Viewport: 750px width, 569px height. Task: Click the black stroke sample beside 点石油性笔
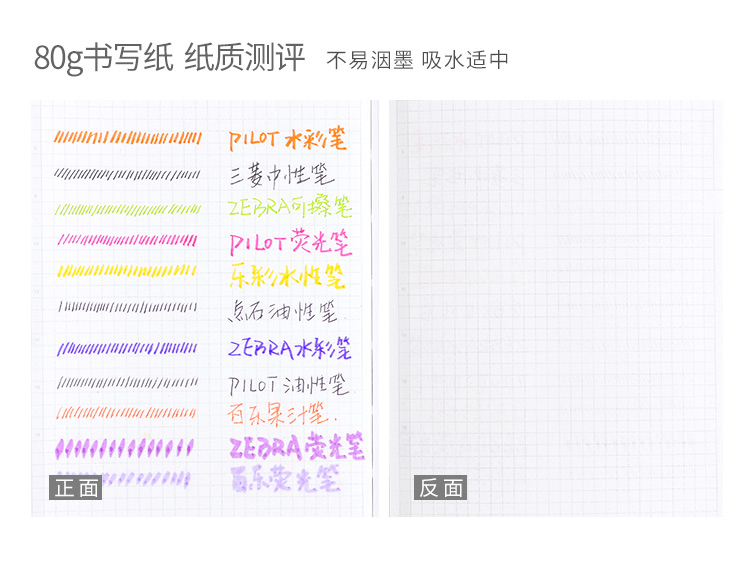(x=128, y=306)
